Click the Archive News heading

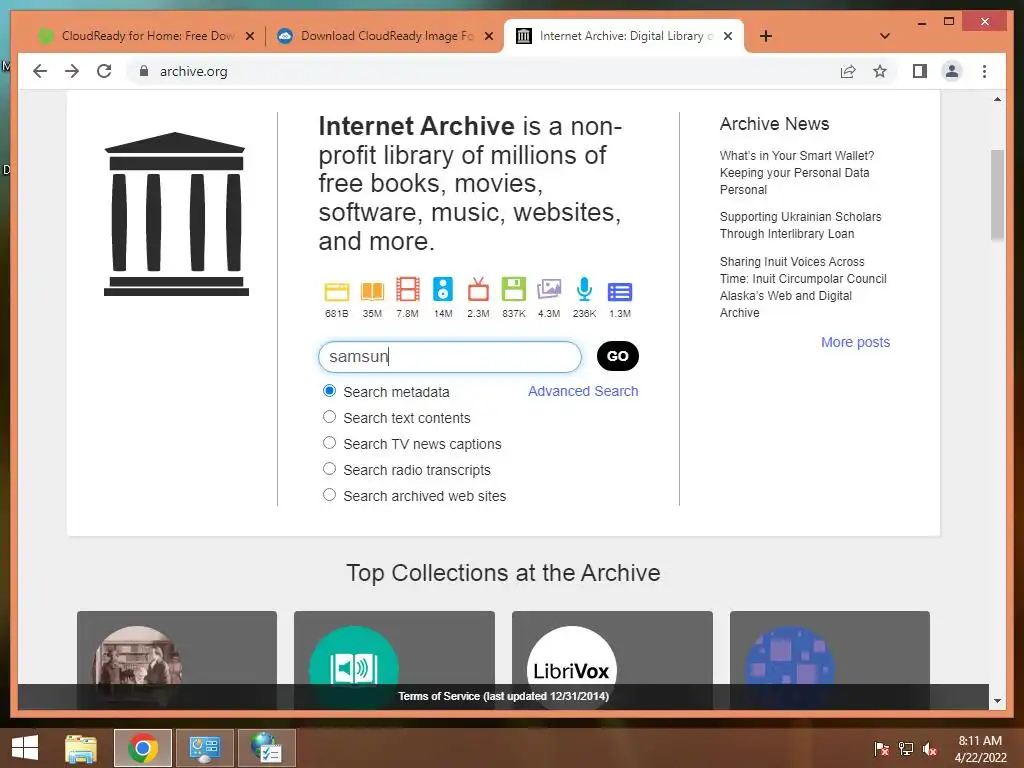tap(775, 124)
